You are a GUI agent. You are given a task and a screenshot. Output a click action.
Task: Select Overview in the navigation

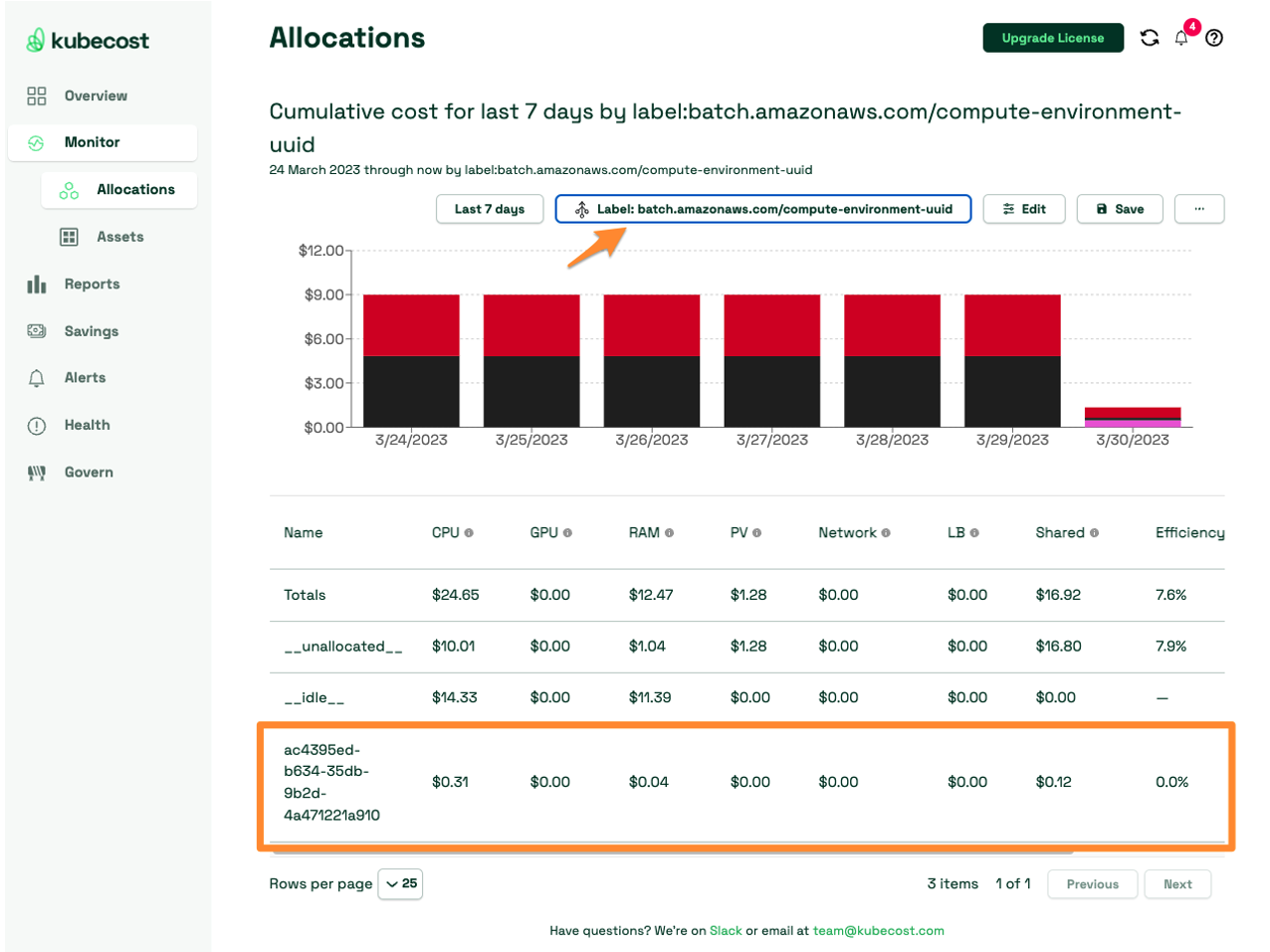[95, 95]
